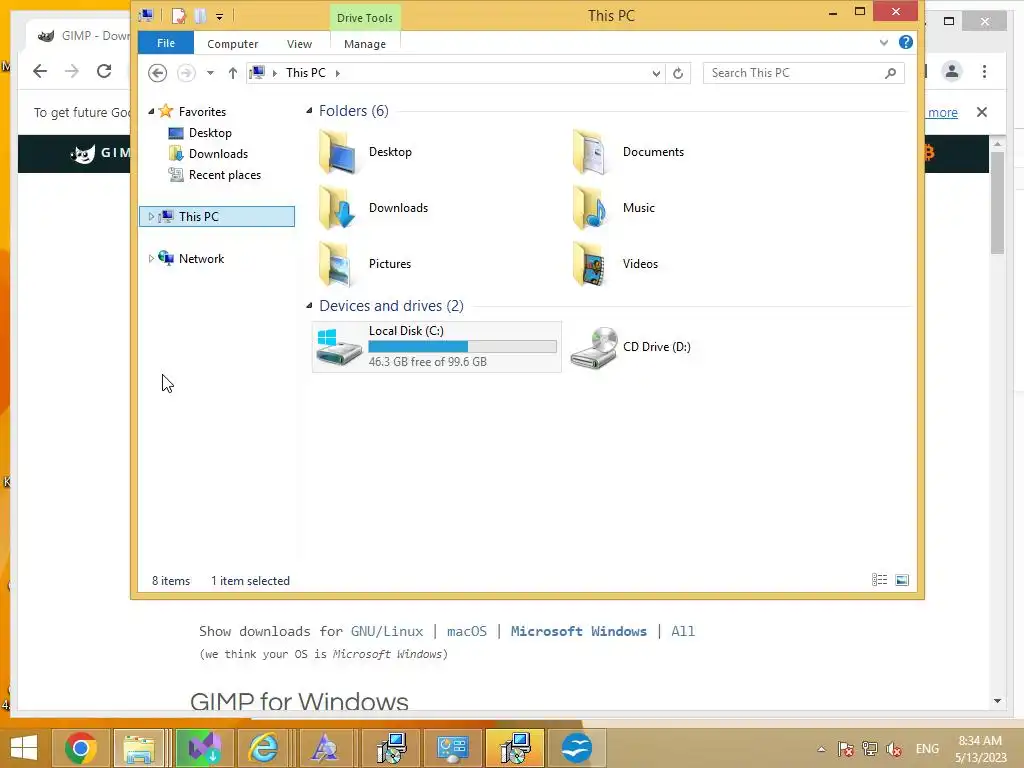Reload the GIMP page in Chrome

click(104, 71)
